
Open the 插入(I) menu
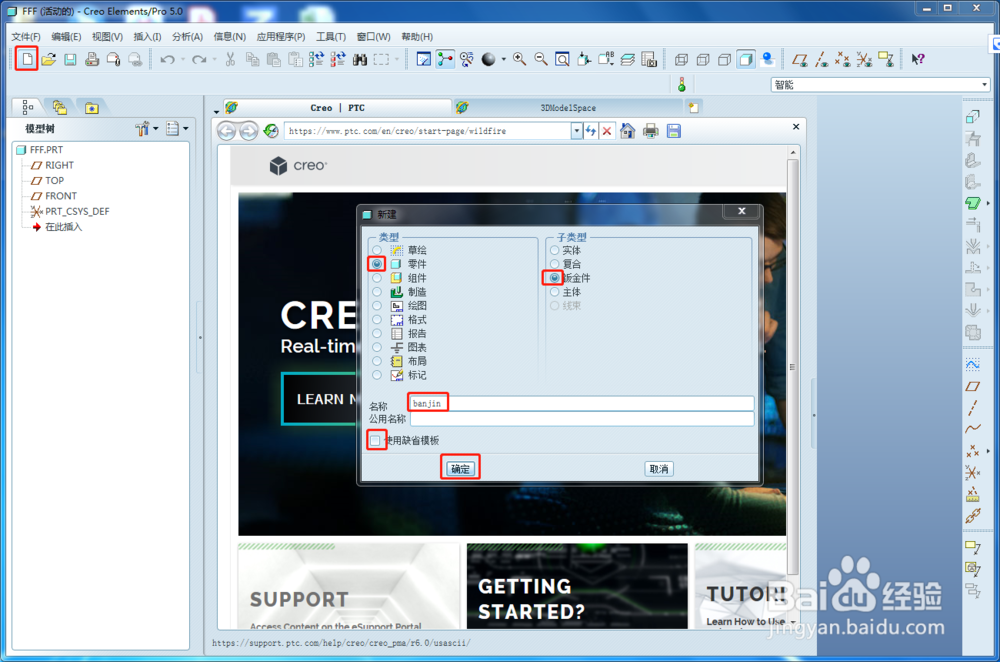coord(147,36)
